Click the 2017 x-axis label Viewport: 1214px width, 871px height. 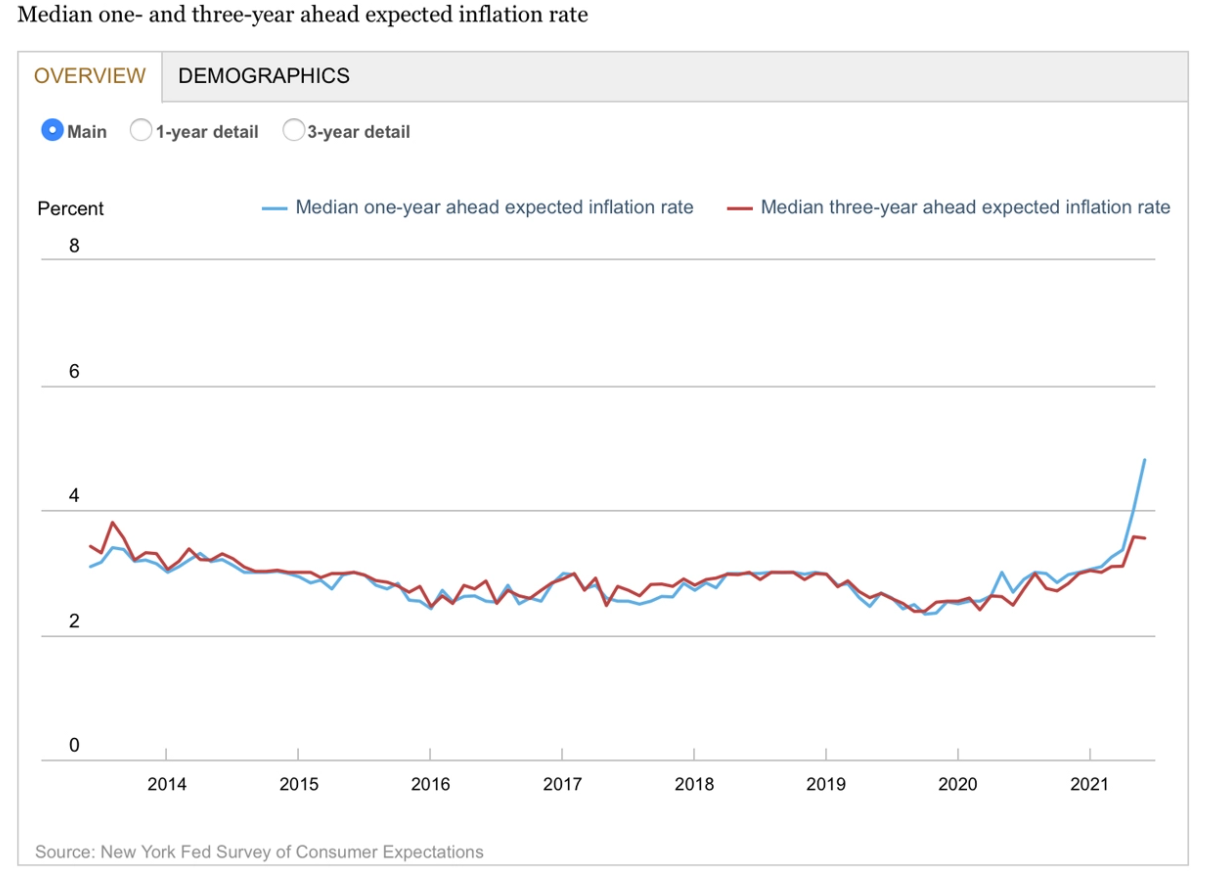click(x=562, y=785)
